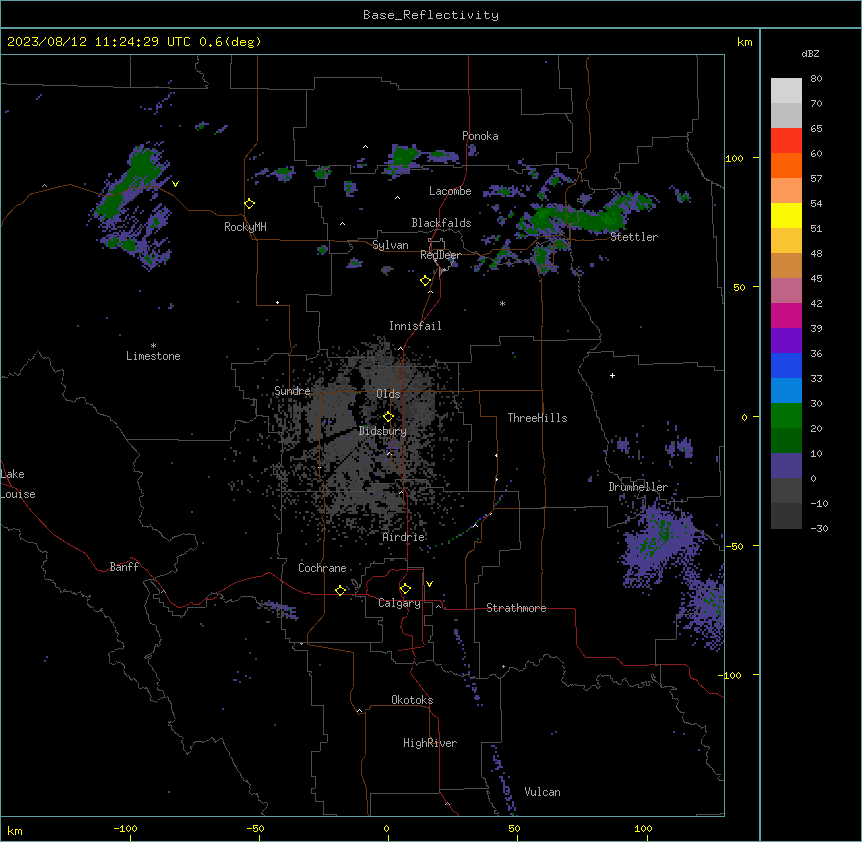Screen dimensions: 862x842
Task: Select the yellow diamond marker at Olds
Action: [388, 417]
